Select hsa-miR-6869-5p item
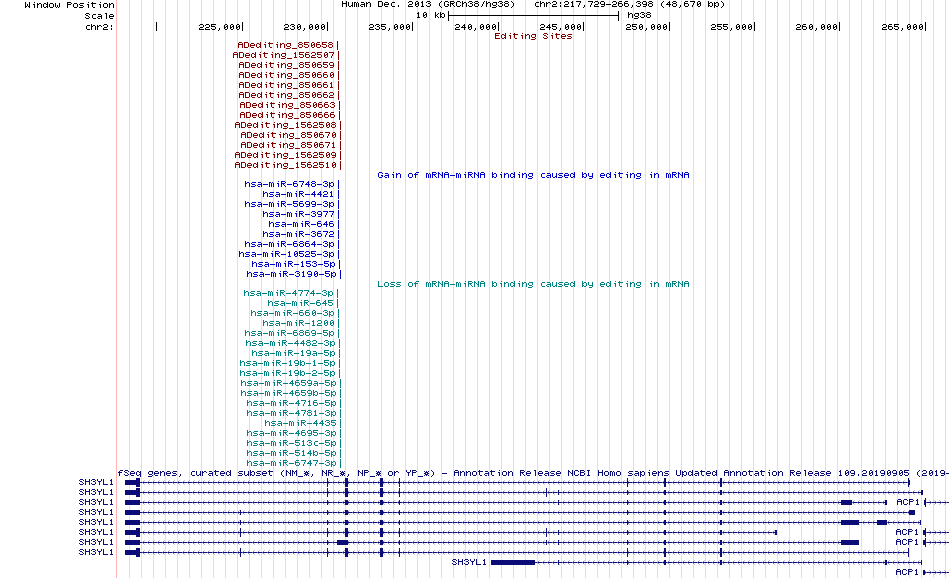Image resolution: width=950 pixels, height=578 pixels. [290, 333]
